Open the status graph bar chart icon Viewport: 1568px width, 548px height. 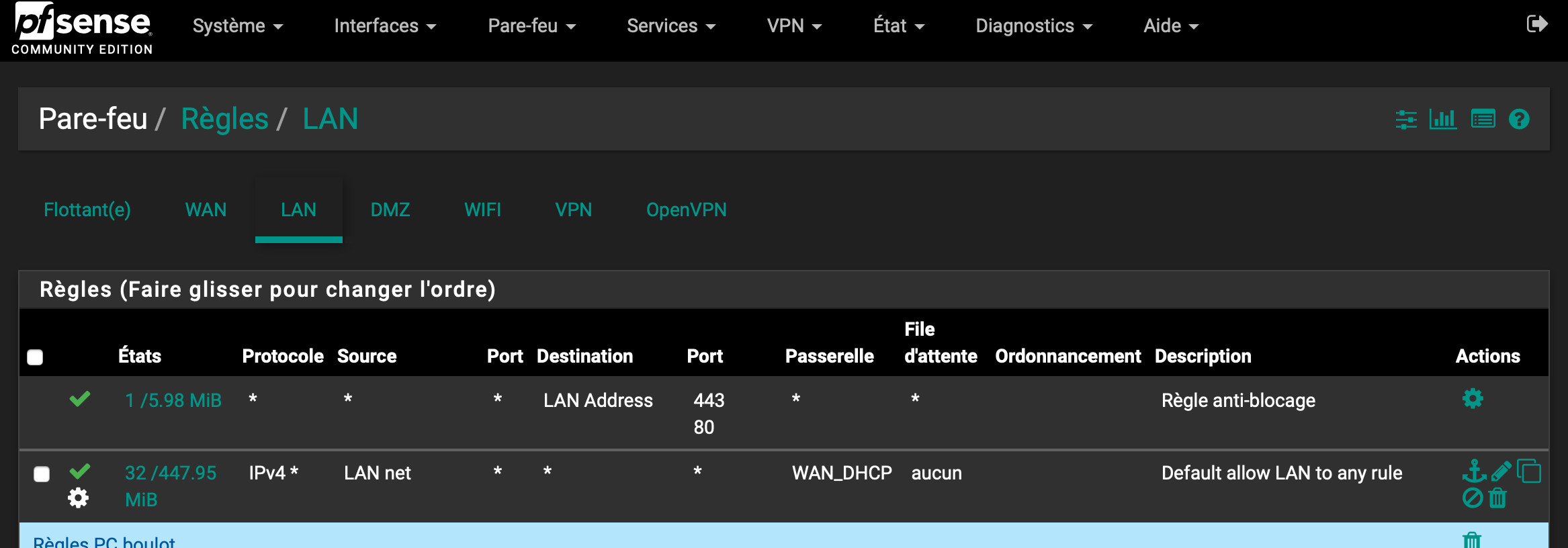[x=1443, y=120]
